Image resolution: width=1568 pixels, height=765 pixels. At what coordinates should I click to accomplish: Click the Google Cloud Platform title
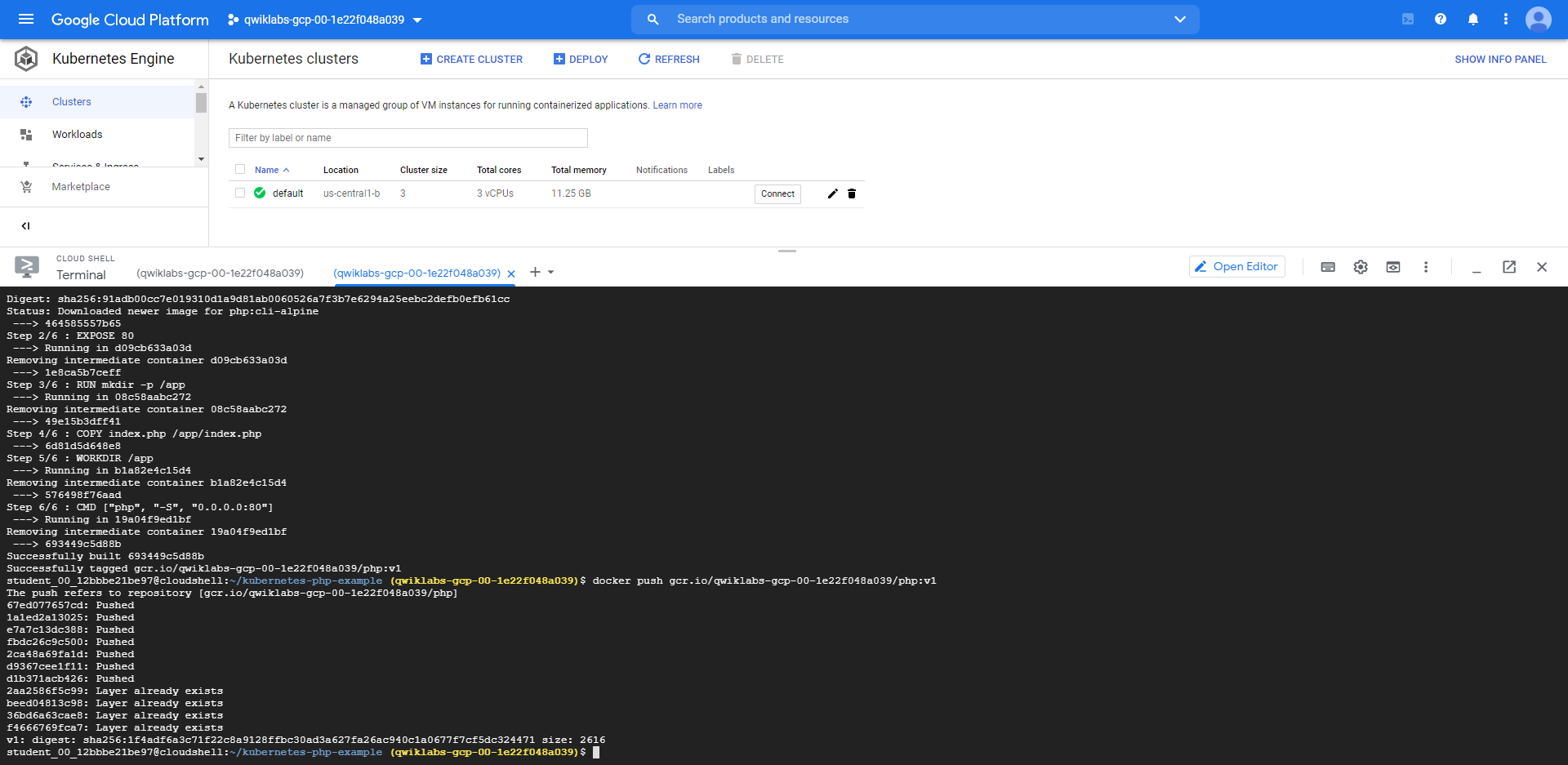click(x=130, y=20)
